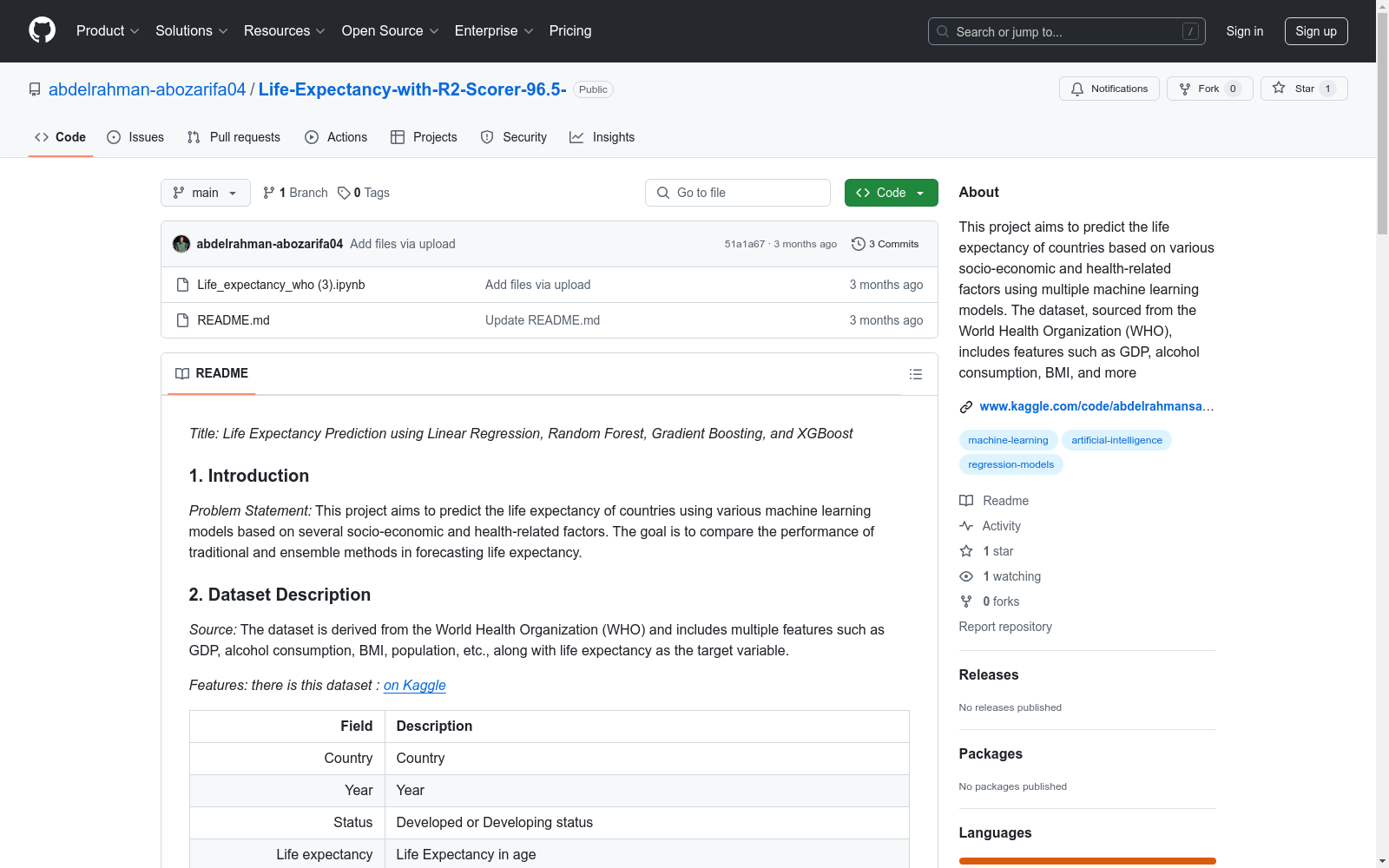The height and width of the screenshot is (868, 1389).
Task: Open the README.md file link
Action: pyautogui.click(x=234, y=320)
